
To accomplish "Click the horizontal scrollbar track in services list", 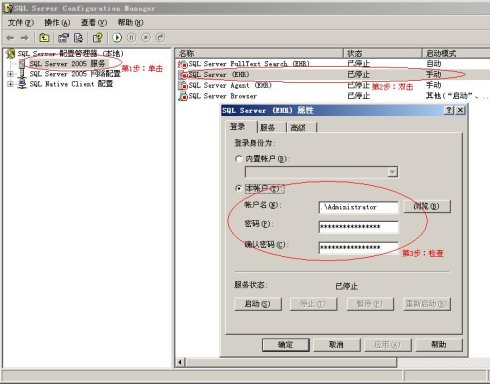I will pos(443,362).
